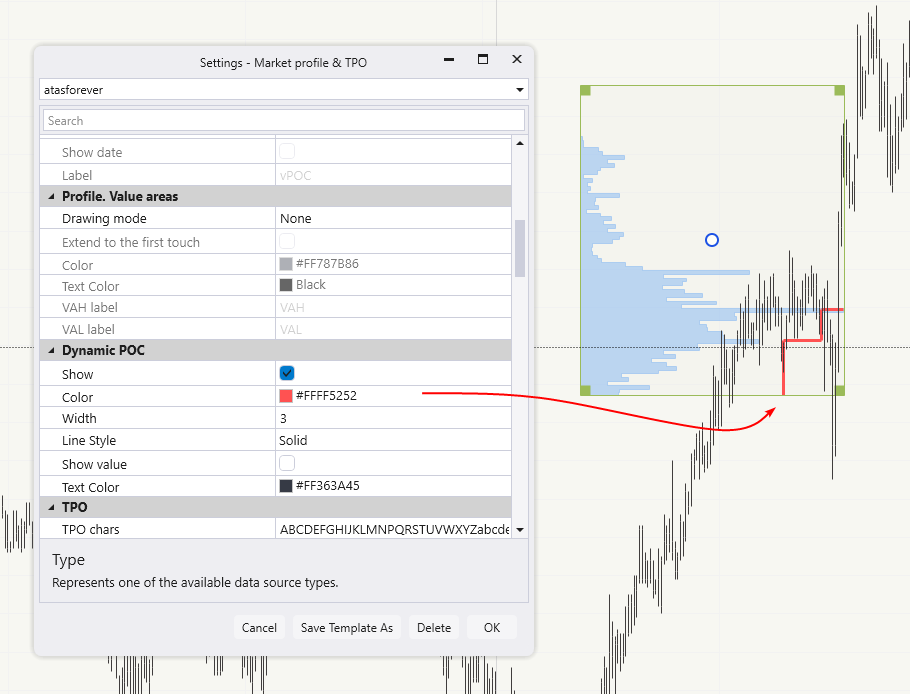Screen dimensions: 910x694
Task: Toggle the Show date checkbox
Action: click(287, 152)
